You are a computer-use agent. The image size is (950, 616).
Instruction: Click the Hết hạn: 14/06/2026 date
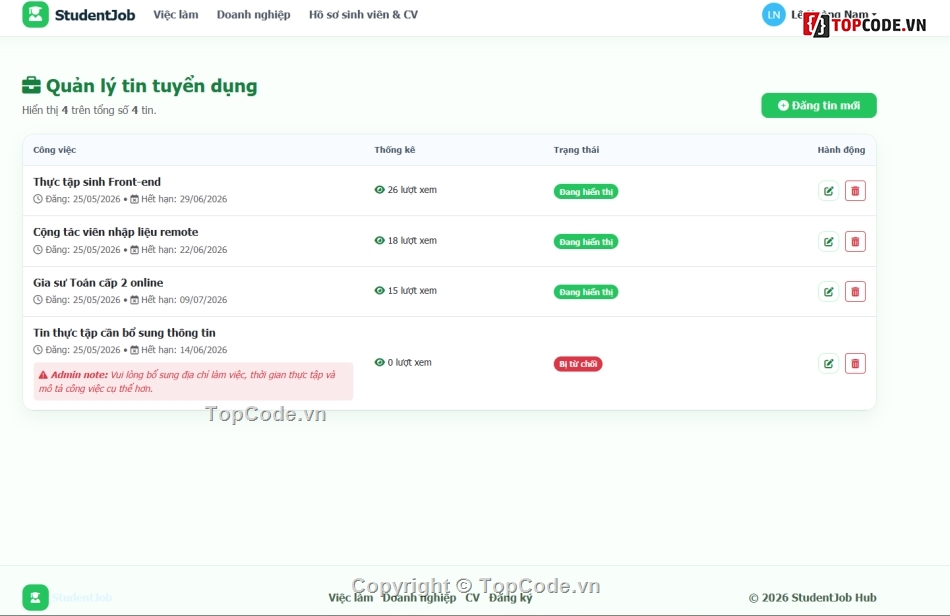pyautogui.click(x=184, y=350)
